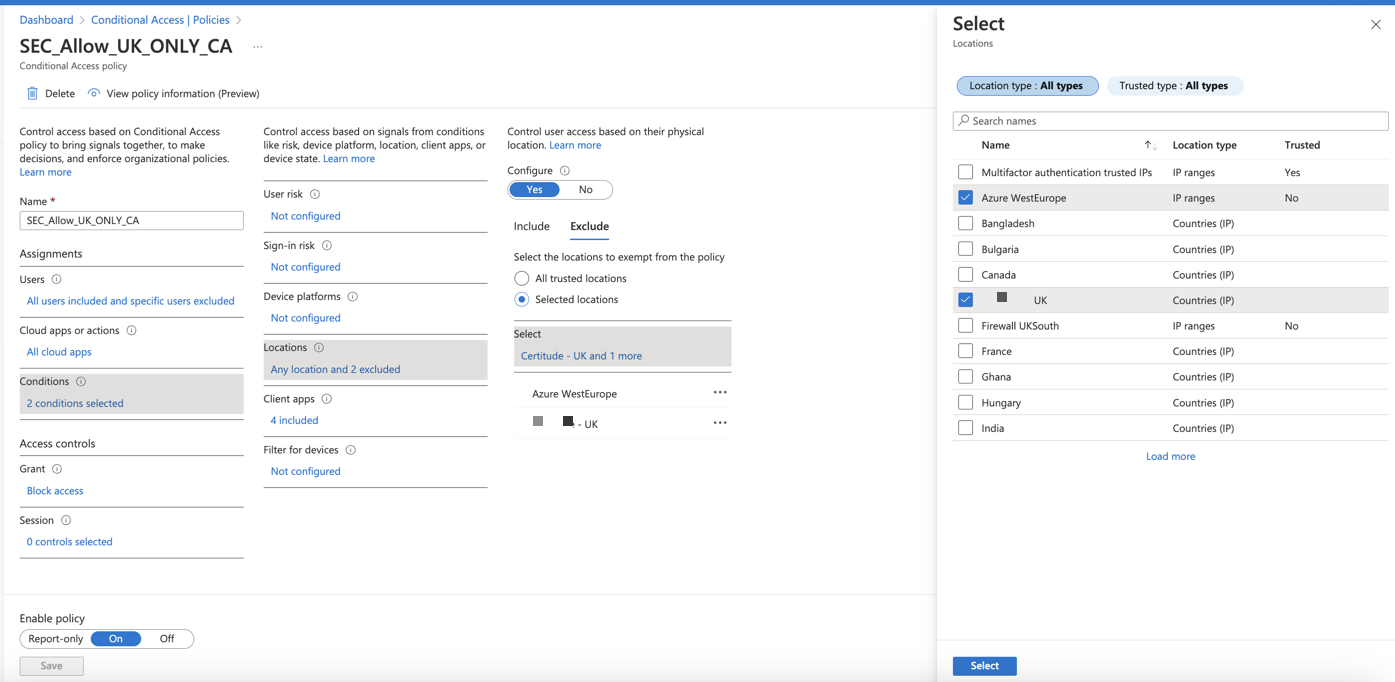Select the All trusted locations radio button
Screen dimensions: 1395x682
pos(522,278)
